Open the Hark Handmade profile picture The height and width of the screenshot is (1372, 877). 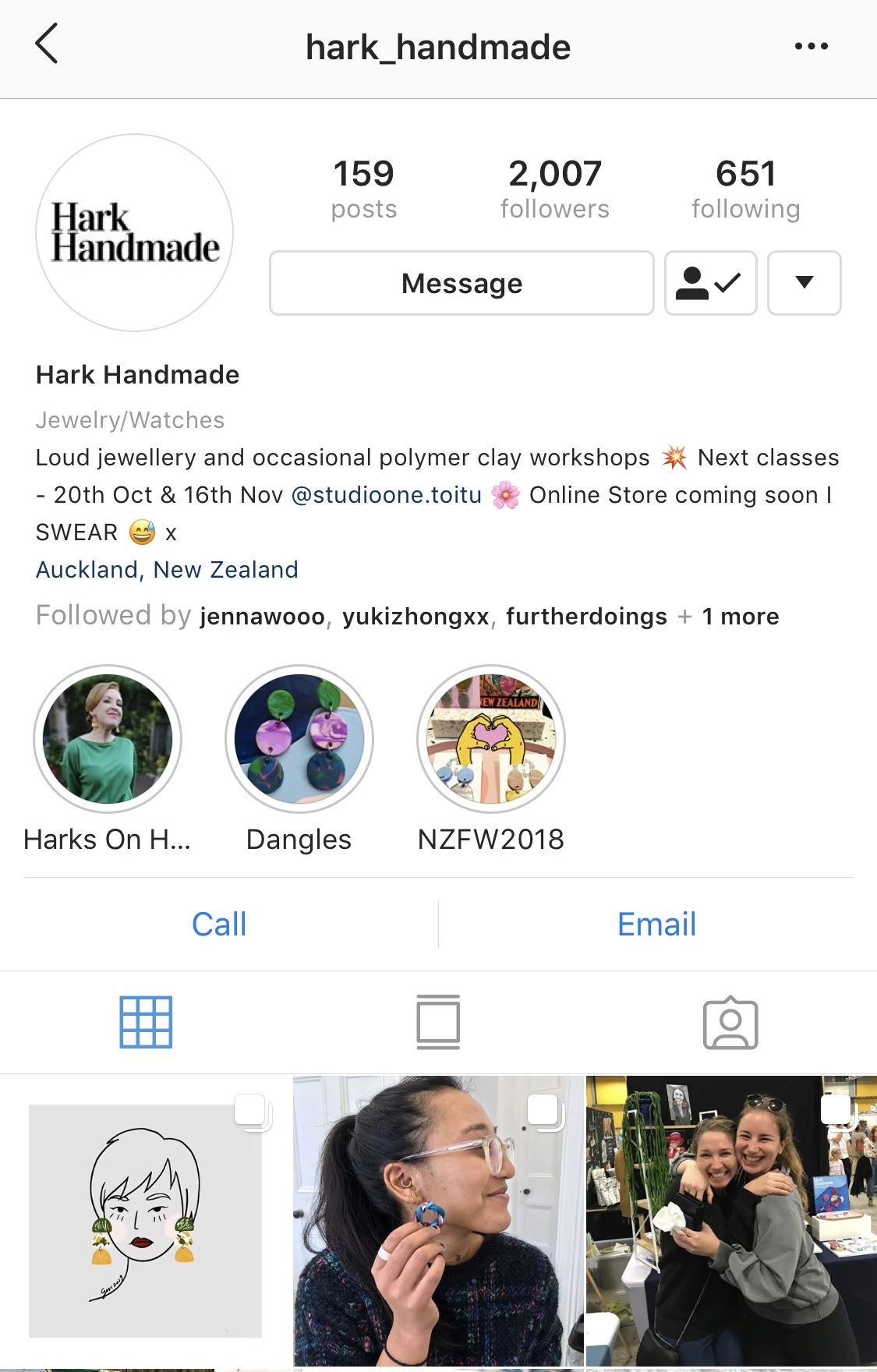point(135,233)
